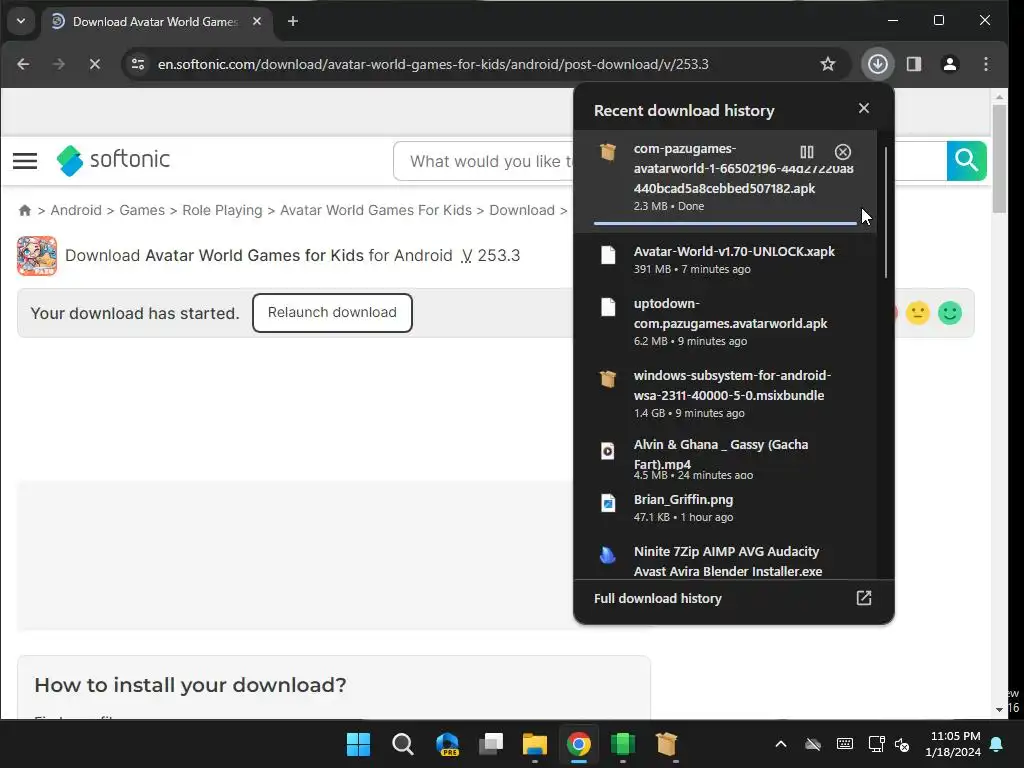Click the 'How to install your download?' heading
1024x768 pixels.
(190, 685)
